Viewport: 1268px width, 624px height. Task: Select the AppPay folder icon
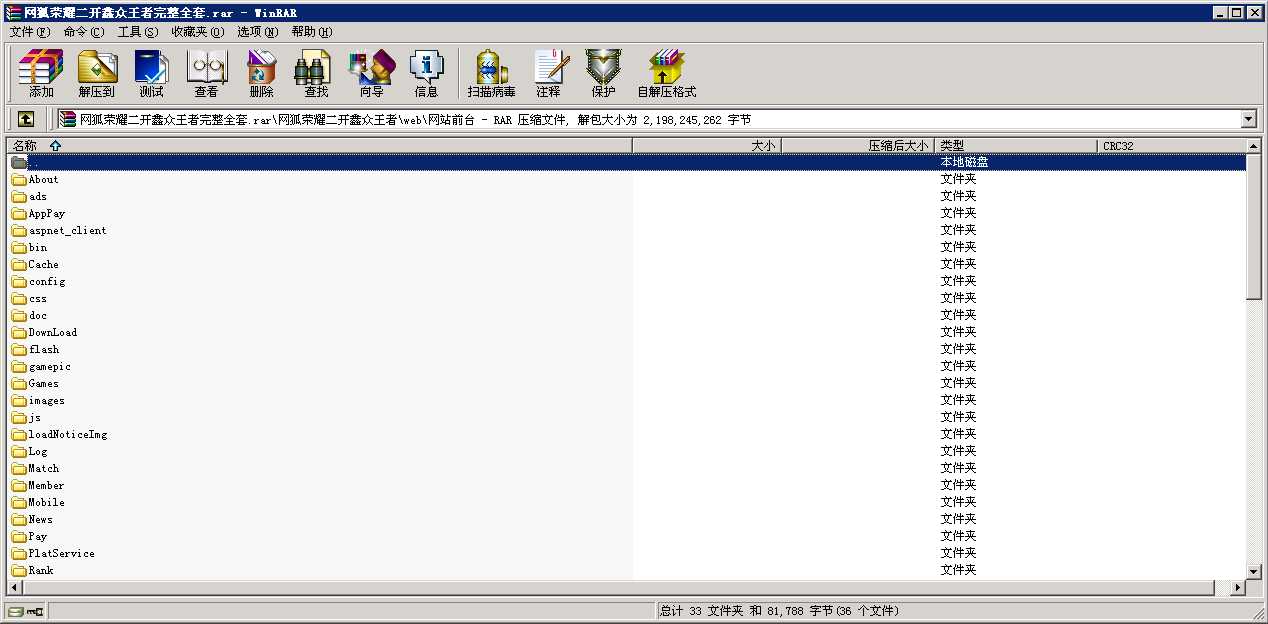19,214
